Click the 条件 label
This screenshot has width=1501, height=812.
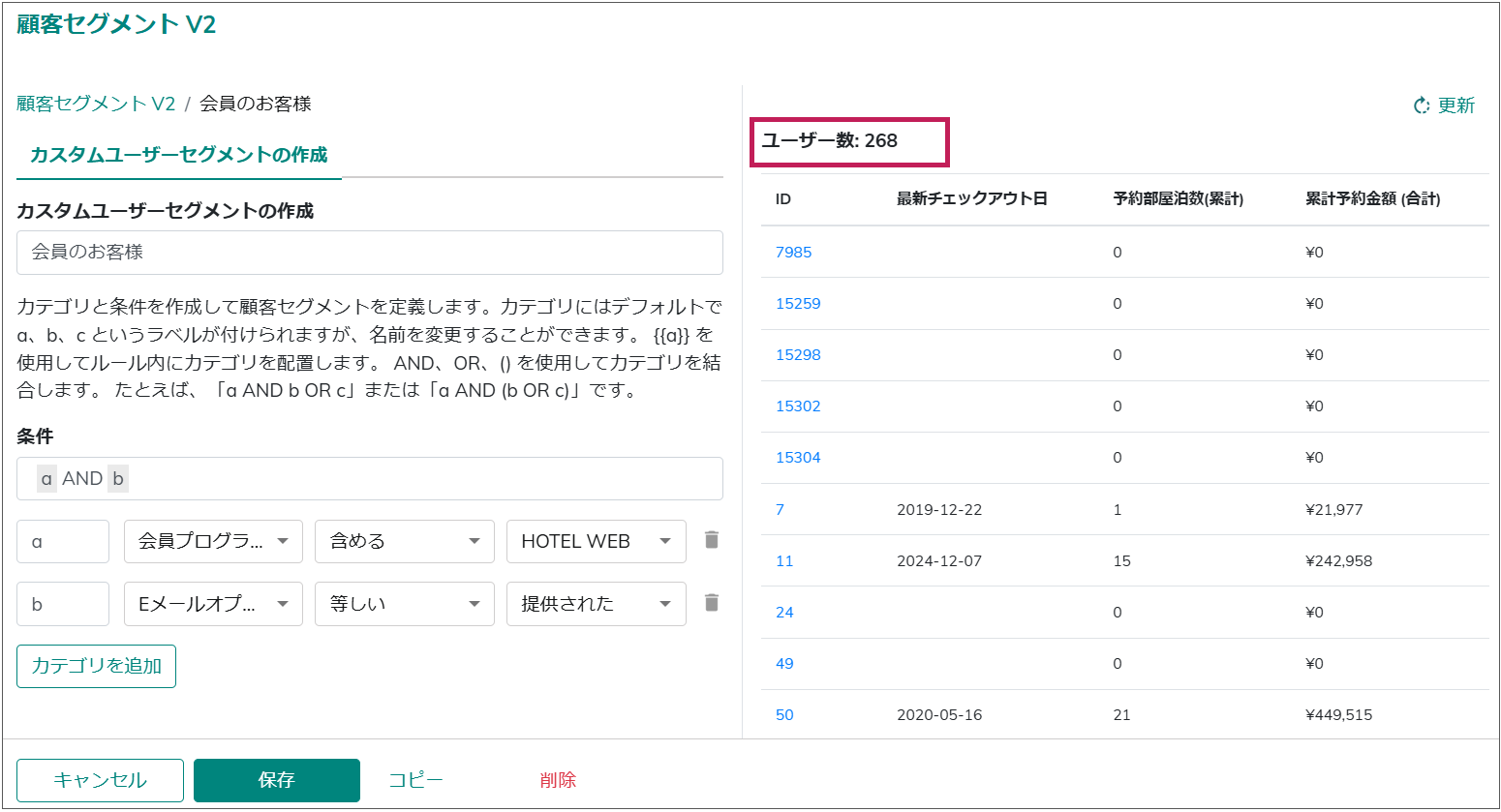35,436
